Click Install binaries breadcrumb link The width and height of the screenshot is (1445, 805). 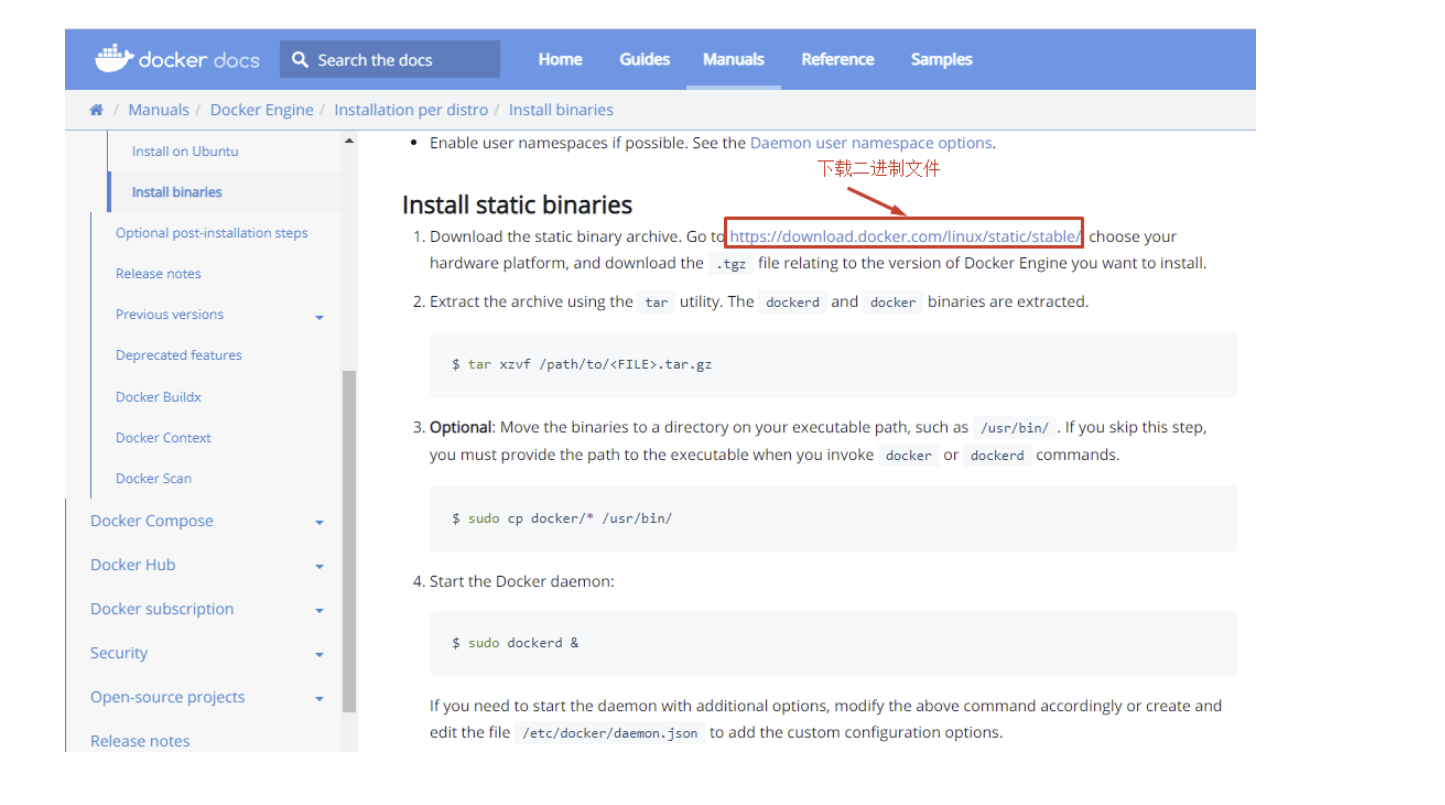tap(561, 110)
